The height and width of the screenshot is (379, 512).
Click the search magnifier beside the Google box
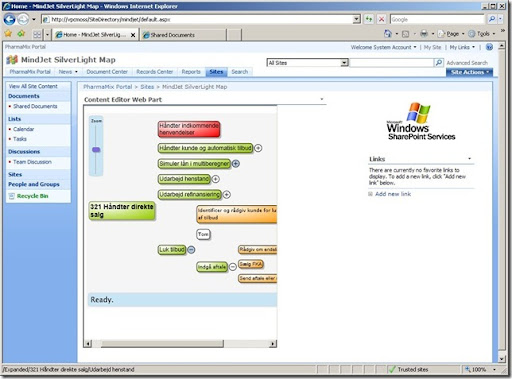click(492, 19)
